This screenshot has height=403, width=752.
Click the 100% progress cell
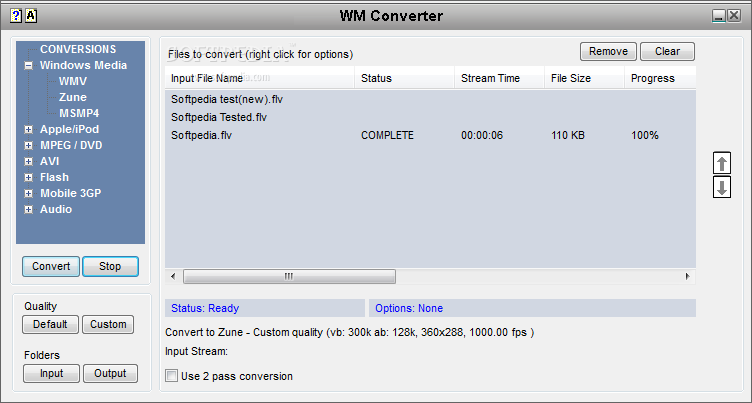(645, 135)
